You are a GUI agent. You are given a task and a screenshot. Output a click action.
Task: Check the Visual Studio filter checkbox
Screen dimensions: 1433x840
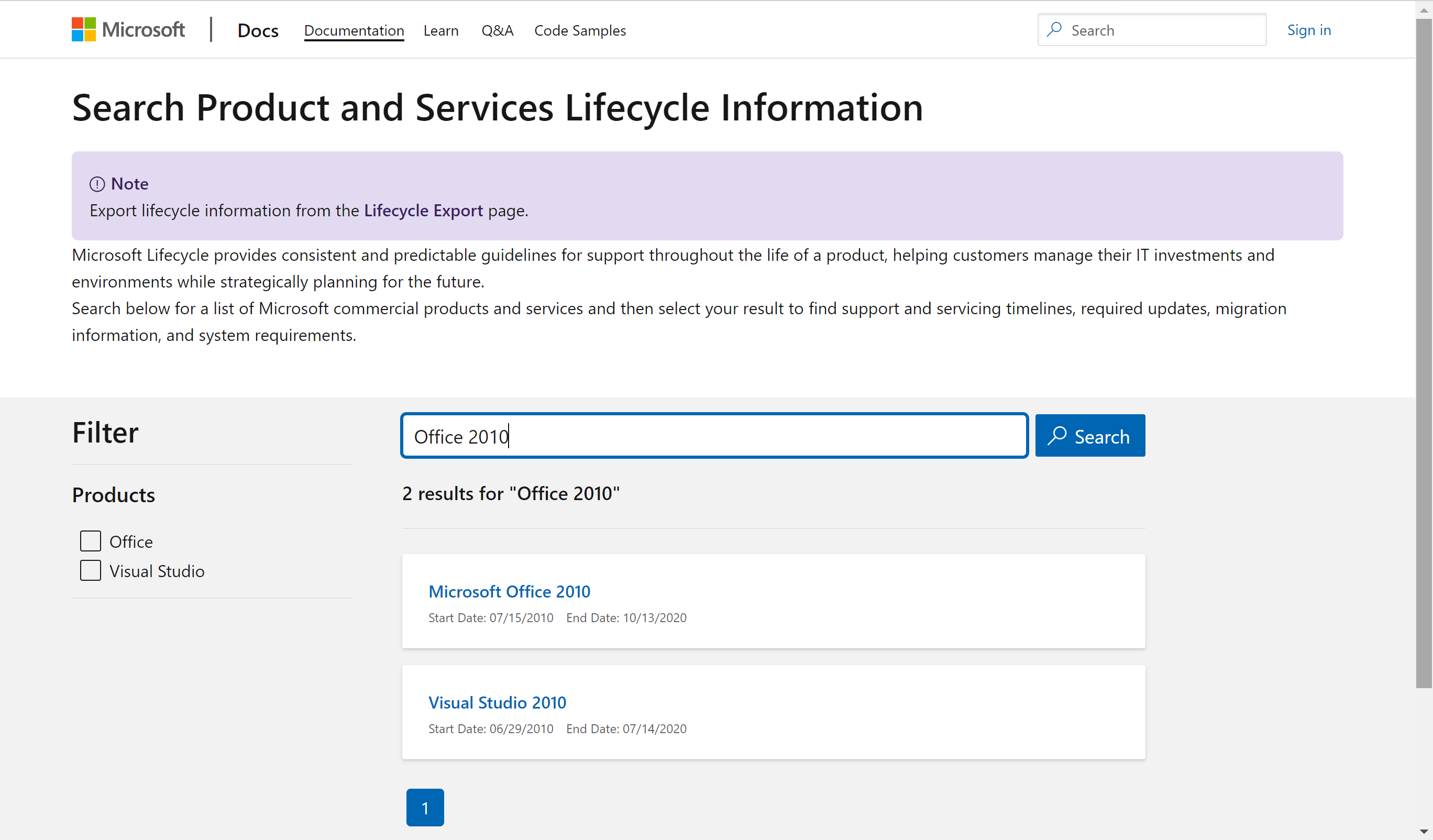click(x=90, y=570)
